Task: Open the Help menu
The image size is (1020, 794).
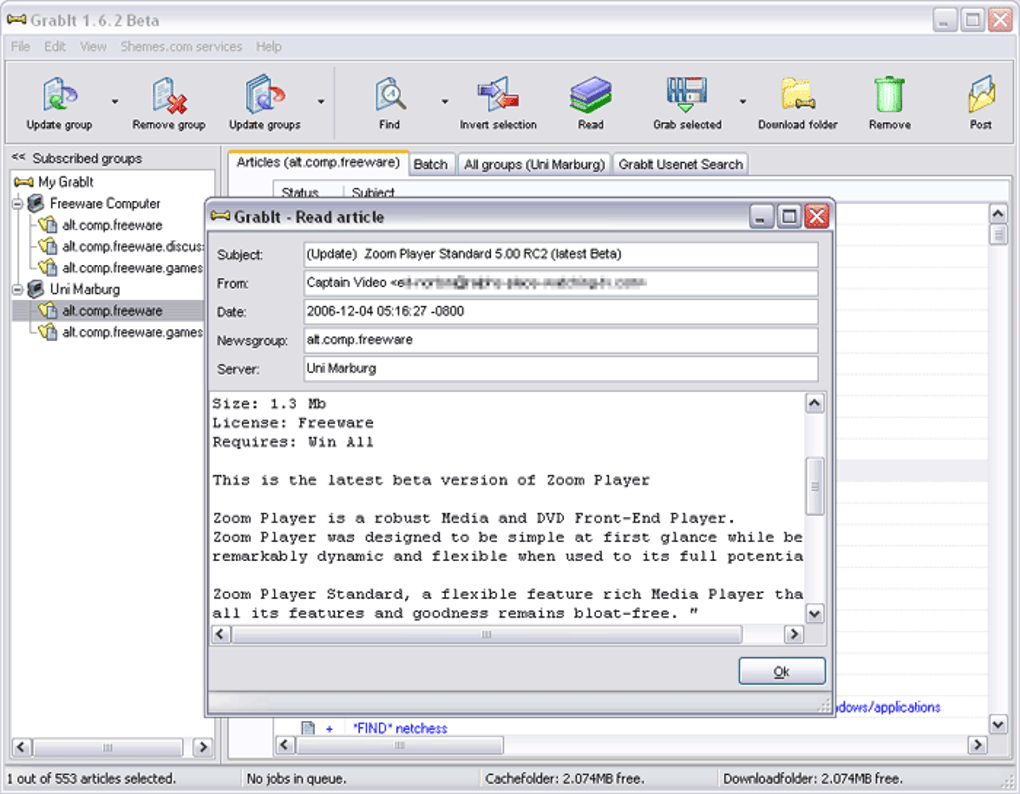Action: point(268,47)
